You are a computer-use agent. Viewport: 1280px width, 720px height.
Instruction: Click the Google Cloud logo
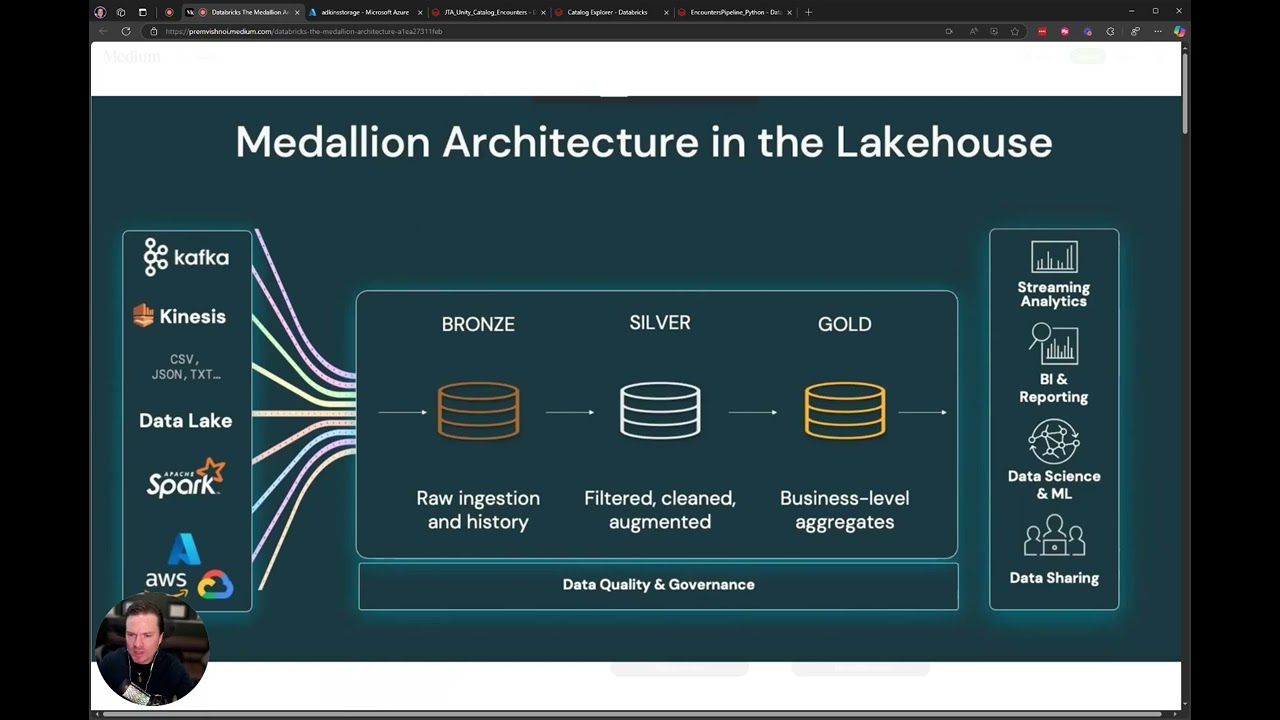[215, 584]
